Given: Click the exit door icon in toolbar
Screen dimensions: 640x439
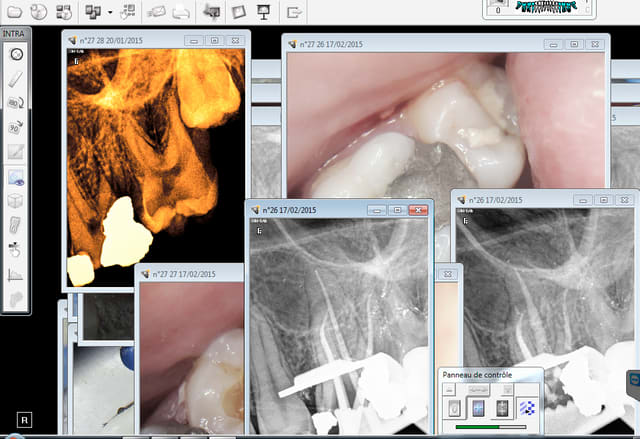Looking at the screenshot, I should click(294, 12).
